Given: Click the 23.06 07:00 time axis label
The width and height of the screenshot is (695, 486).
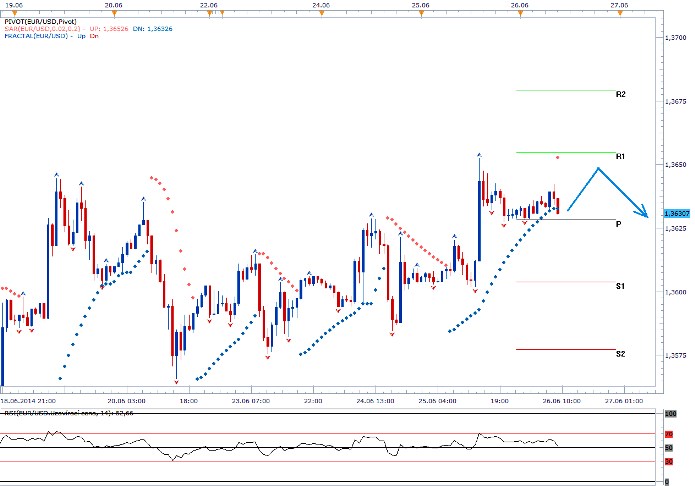Looking at the screenshot, I should 250,401.
